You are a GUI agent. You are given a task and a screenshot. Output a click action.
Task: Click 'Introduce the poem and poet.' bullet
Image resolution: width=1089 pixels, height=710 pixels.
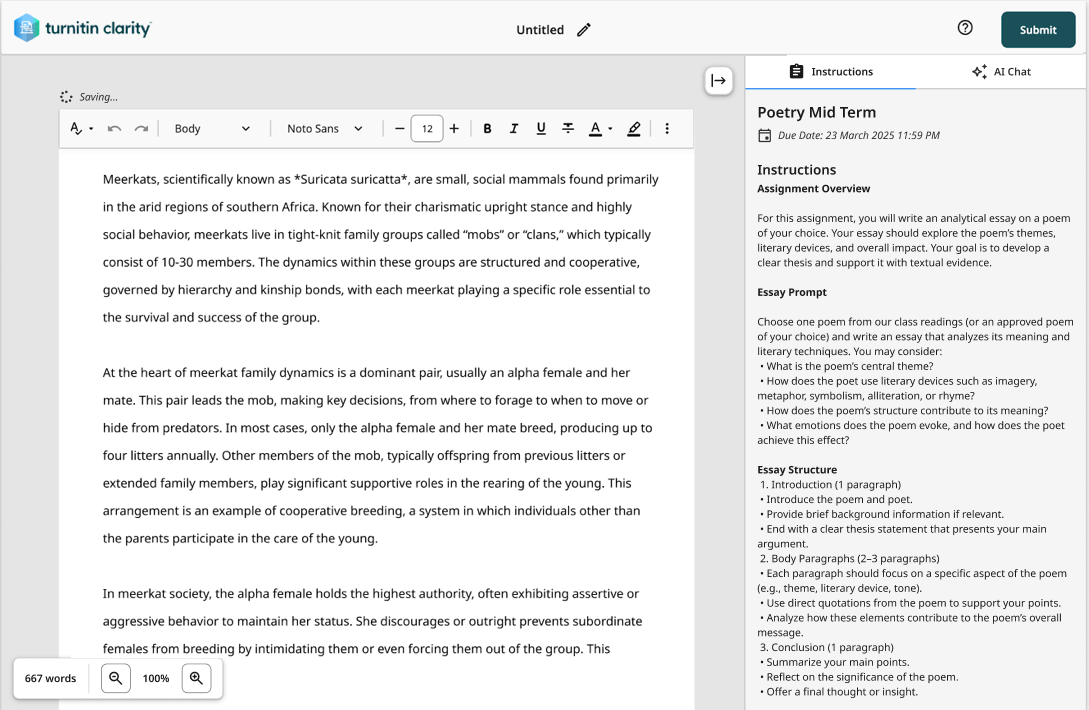coord(836,500)
